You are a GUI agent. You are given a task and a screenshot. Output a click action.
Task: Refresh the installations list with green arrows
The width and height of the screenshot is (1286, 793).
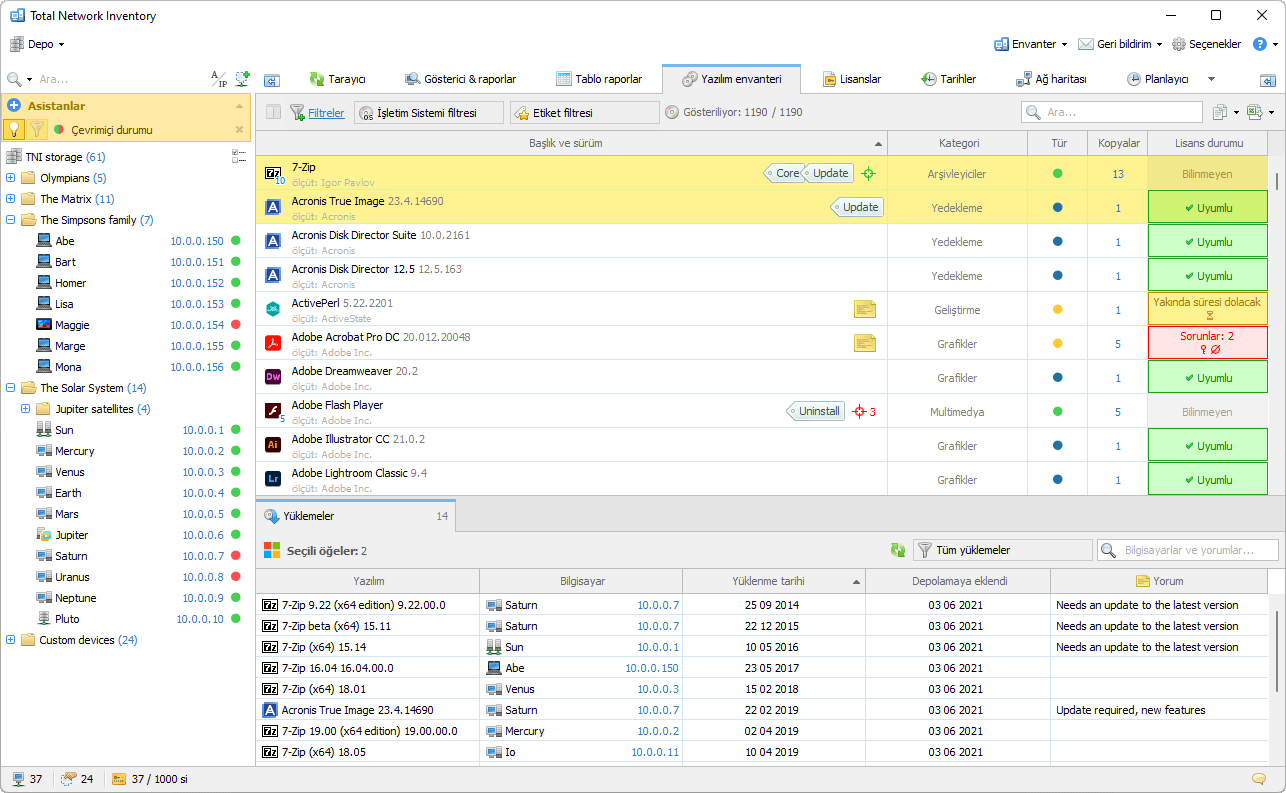coord(898,550)
